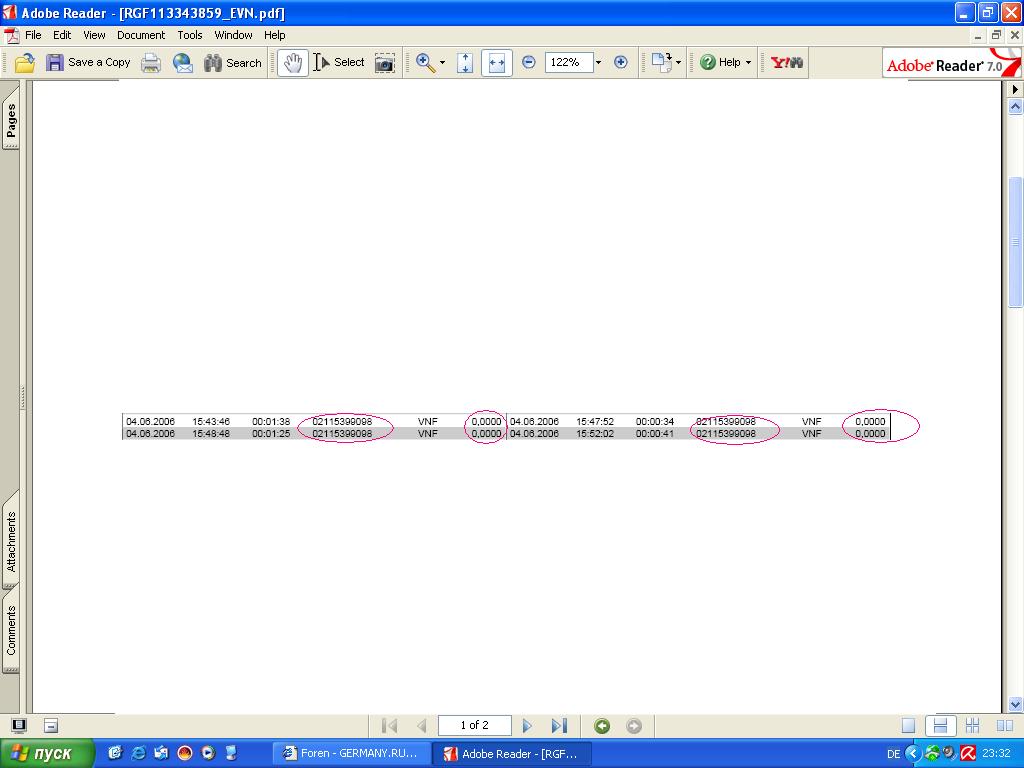The width and height of the screenshot is (1024, 768).
Task: Switch to Continuous page layout
Action: tap(939, 726)
